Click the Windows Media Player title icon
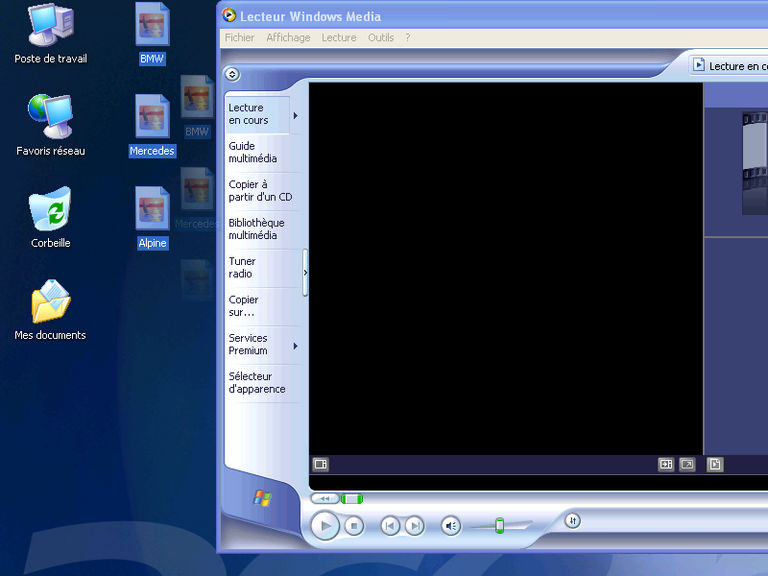 pyautogui.click(x=228, y=16)
